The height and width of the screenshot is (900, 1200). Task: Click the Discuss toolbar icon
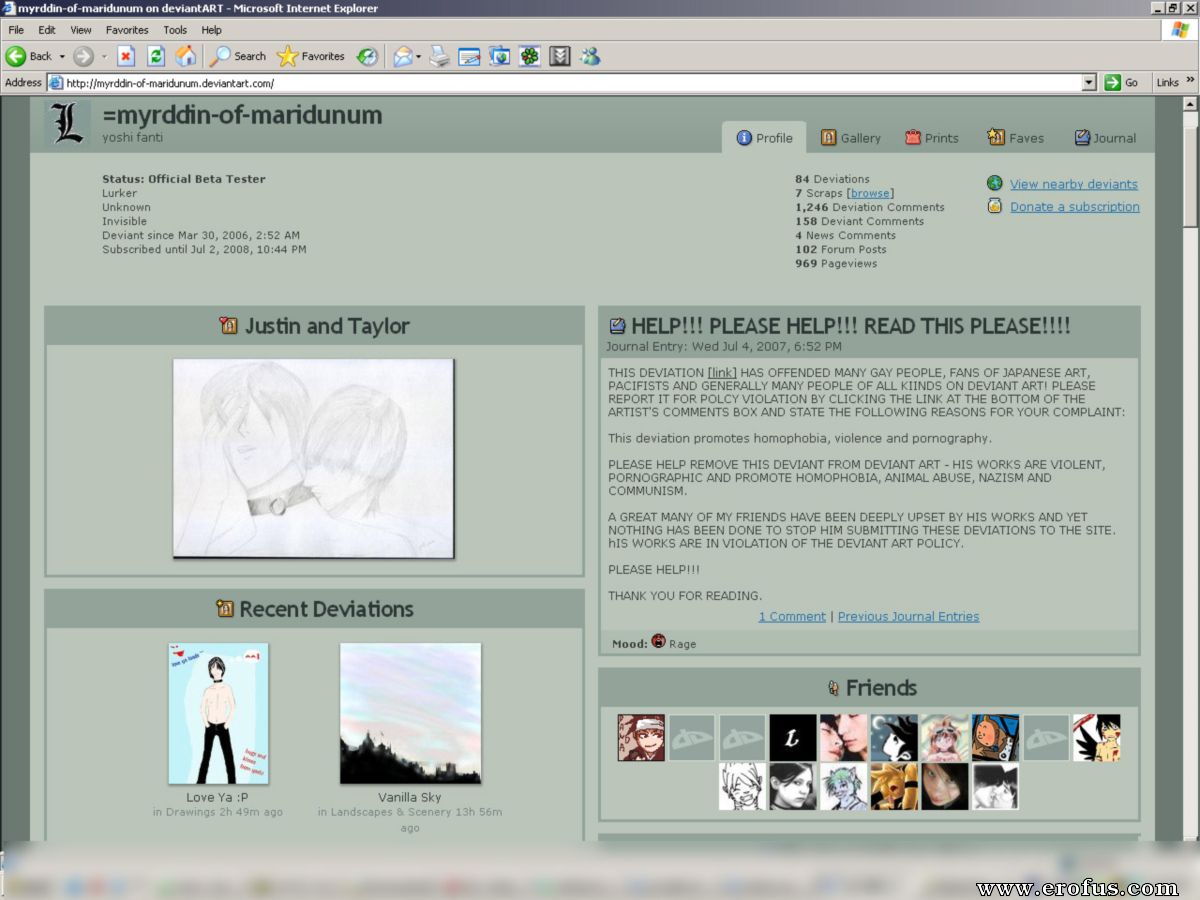[499, 56]
